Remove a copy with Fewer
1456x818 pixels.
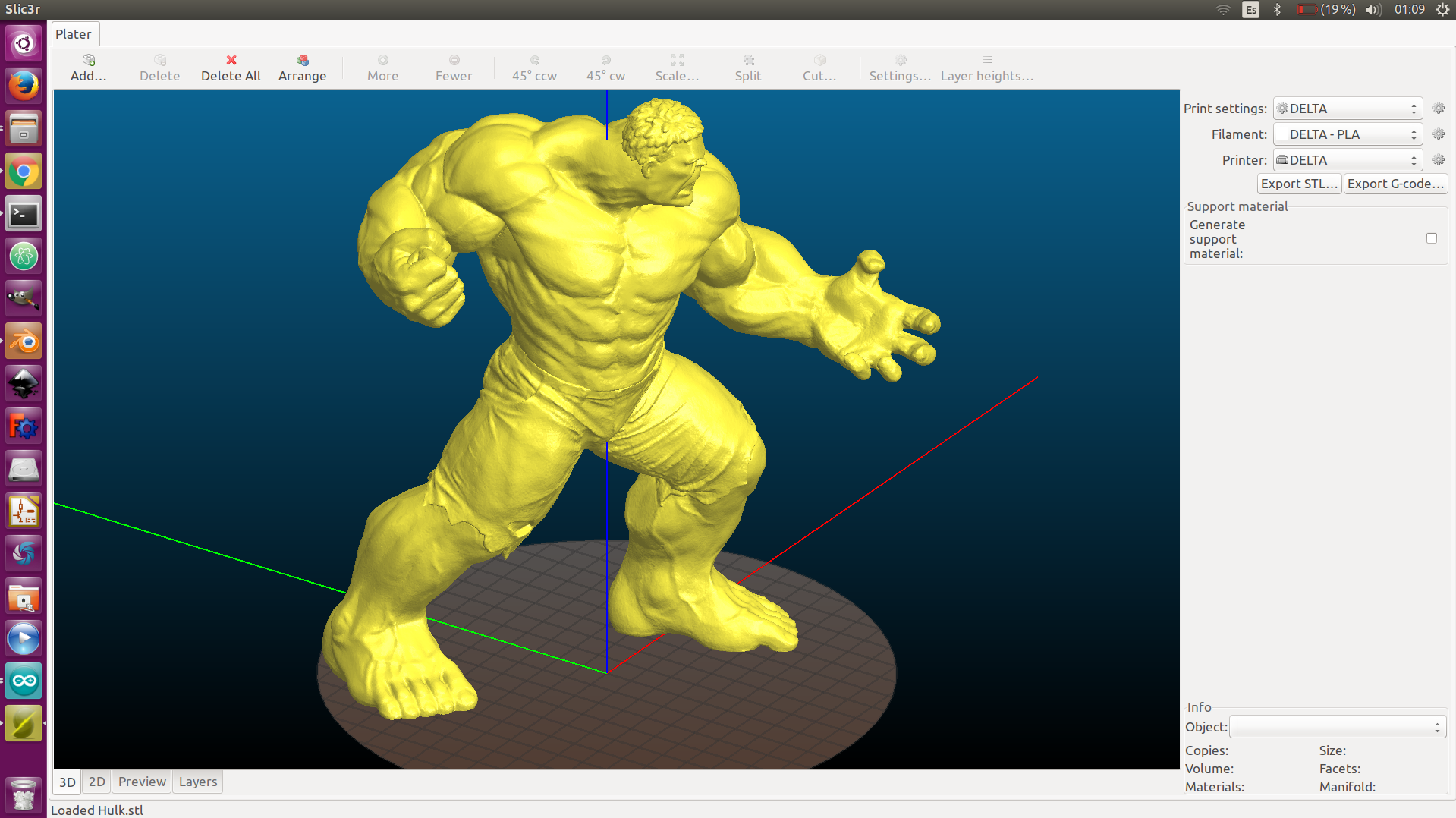point(454,68)
